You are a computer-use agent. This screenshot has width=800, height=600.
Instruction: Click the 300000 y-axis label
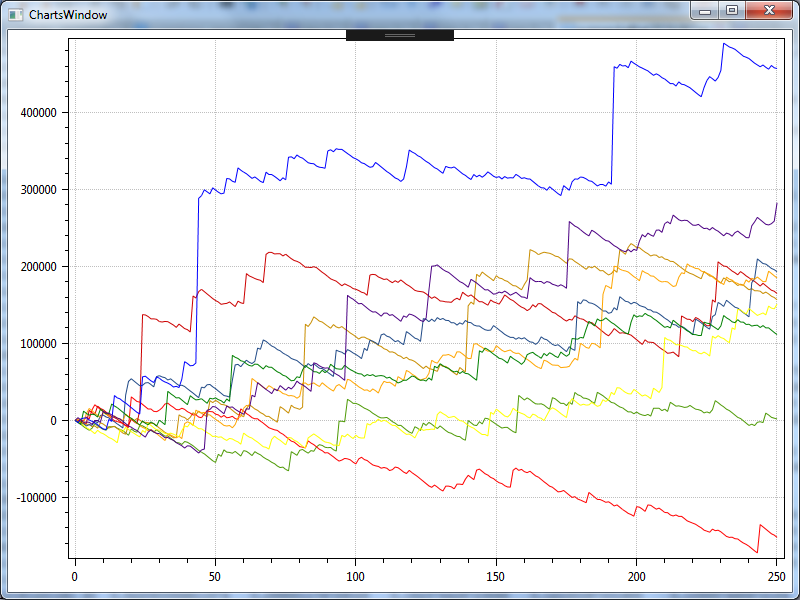(x=39, y=190)
